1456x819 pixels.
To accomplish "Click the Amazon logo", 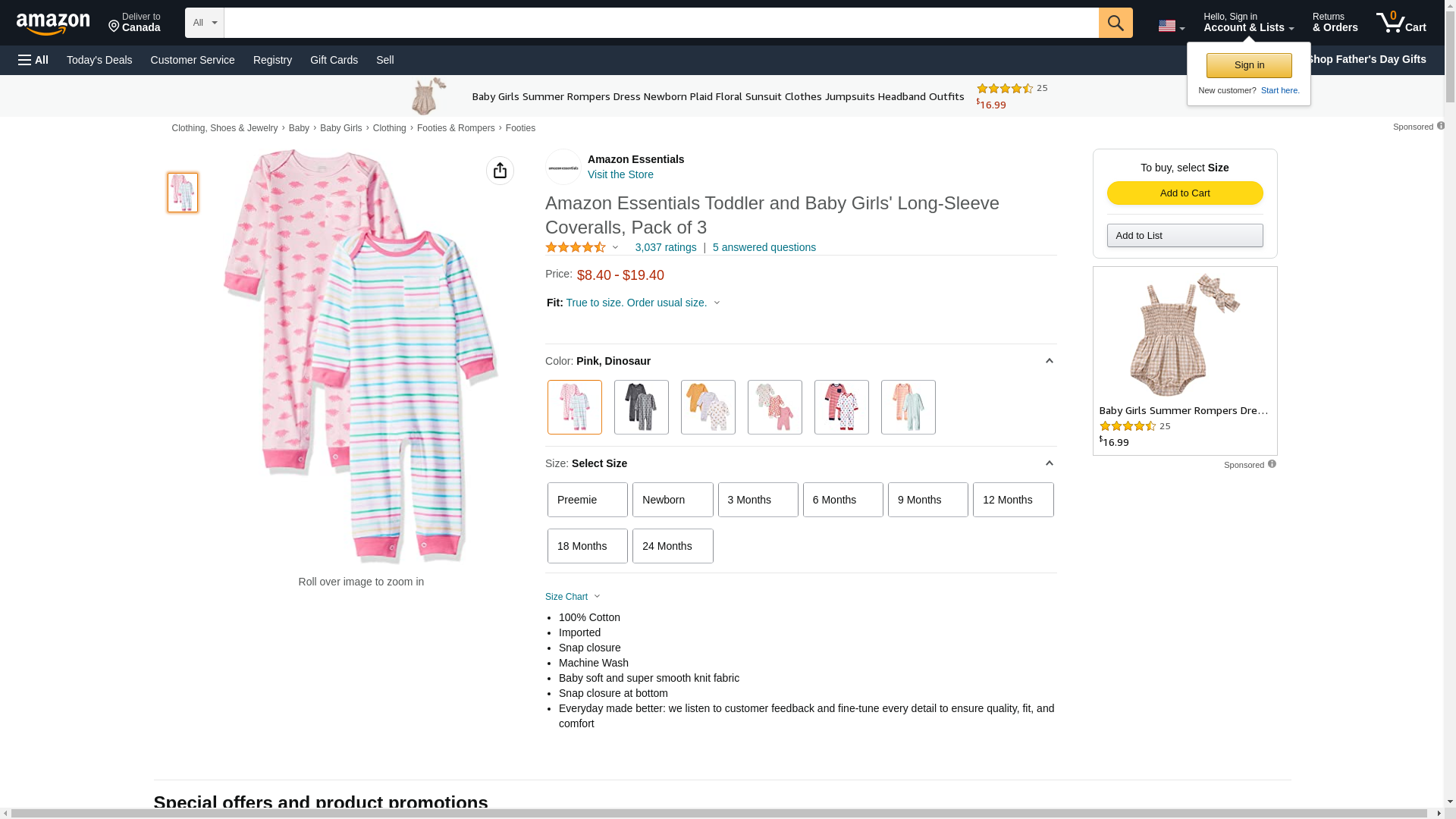I will tap(53, 24).
